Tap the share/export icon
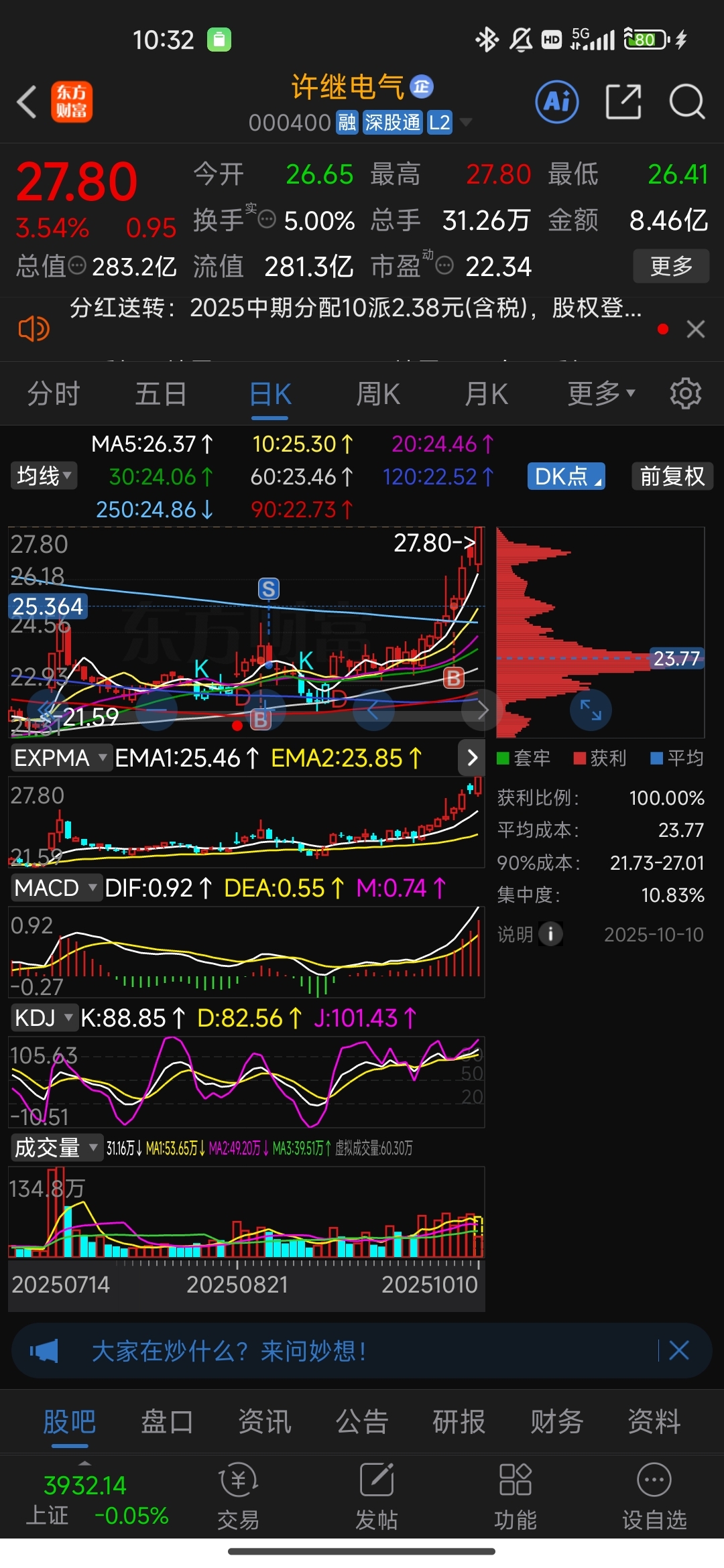This screenshot has height=1568, width=724. [x=623, y=102]
